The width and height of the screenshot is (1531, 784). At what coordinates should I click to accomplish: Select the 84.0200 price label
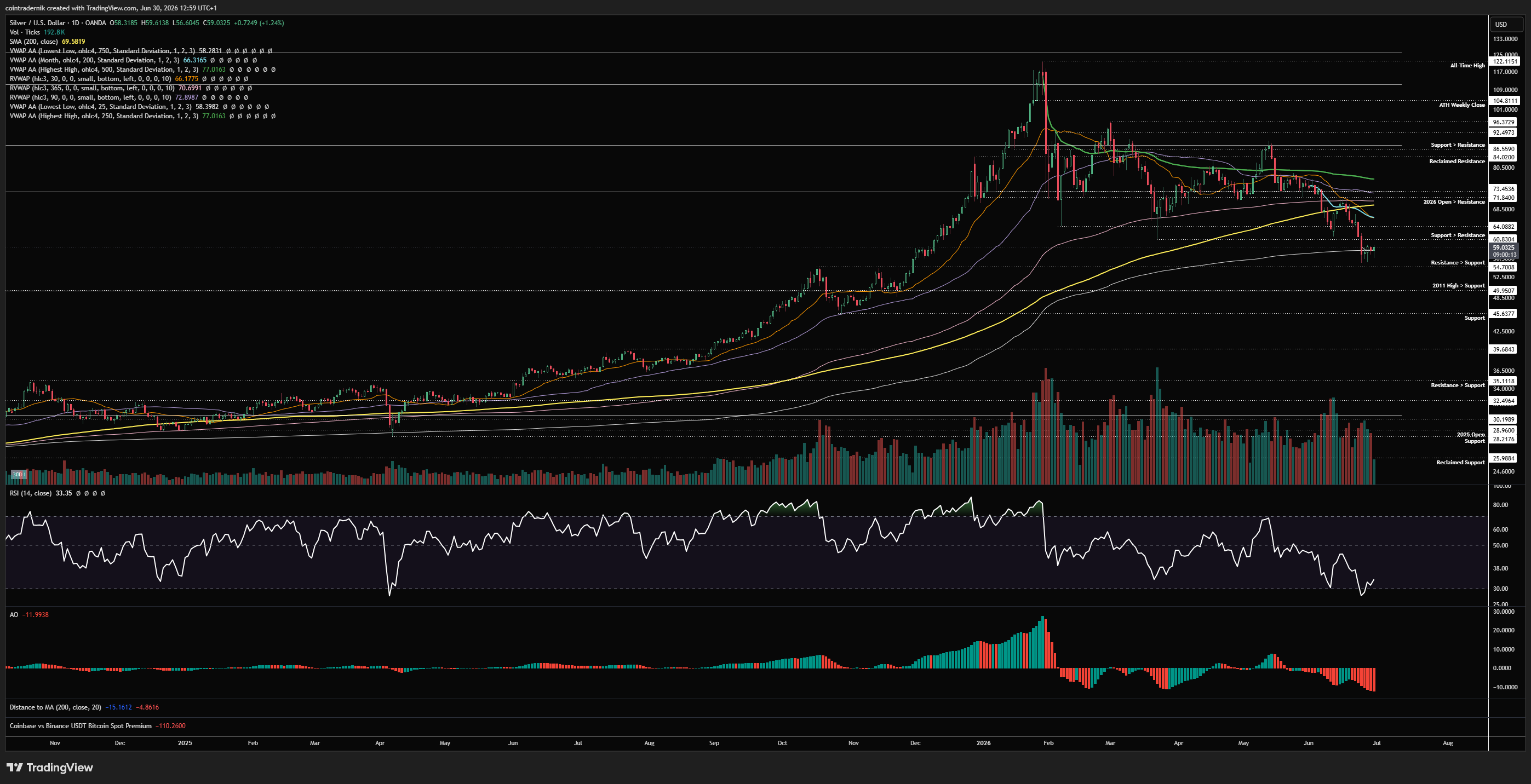point(1504,157)
